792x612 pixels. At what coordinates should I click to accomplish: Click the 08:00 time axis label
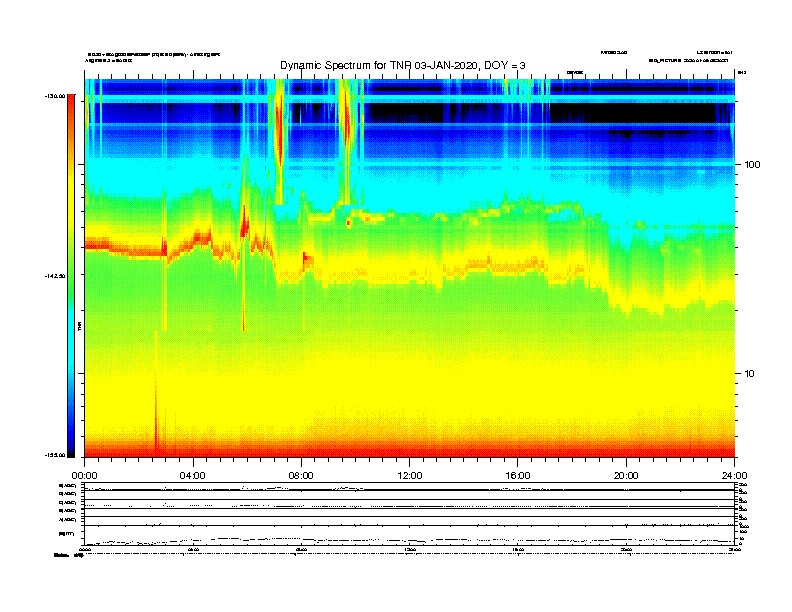tap(301, 476)
